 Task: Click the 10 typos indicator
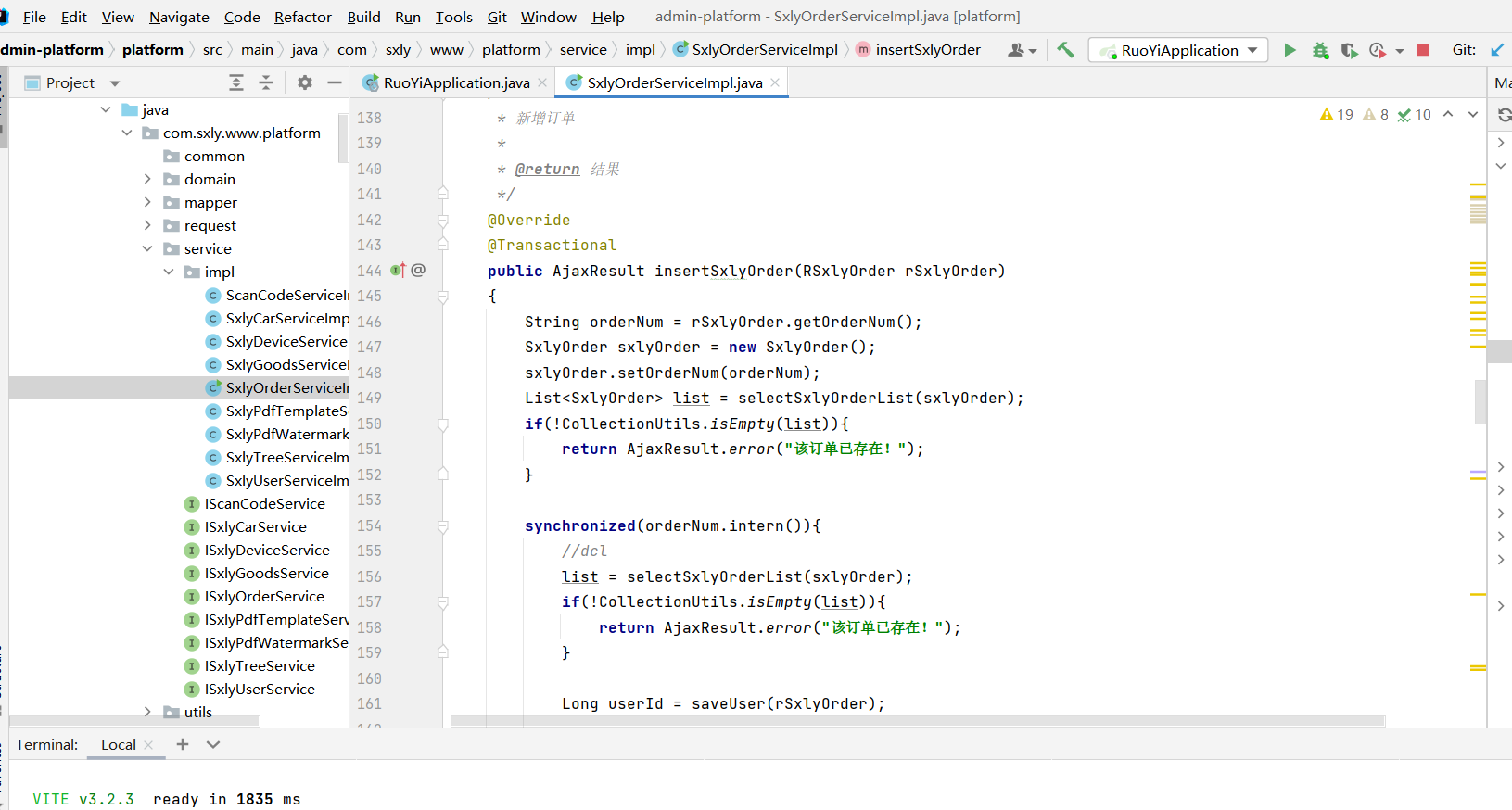coord(1415,115)
